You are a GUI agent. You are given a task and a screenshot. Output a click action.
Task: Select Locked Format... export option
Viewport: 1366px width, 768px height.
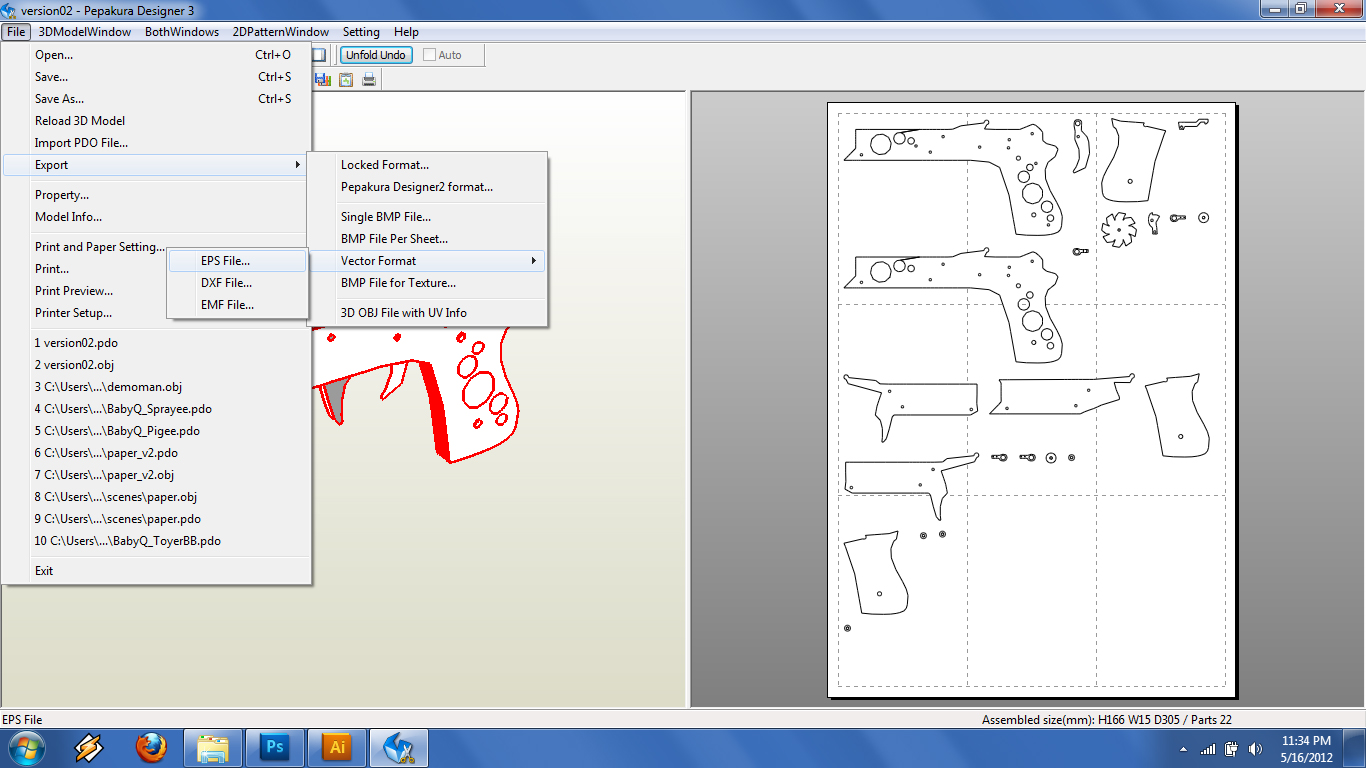point(427,165)
